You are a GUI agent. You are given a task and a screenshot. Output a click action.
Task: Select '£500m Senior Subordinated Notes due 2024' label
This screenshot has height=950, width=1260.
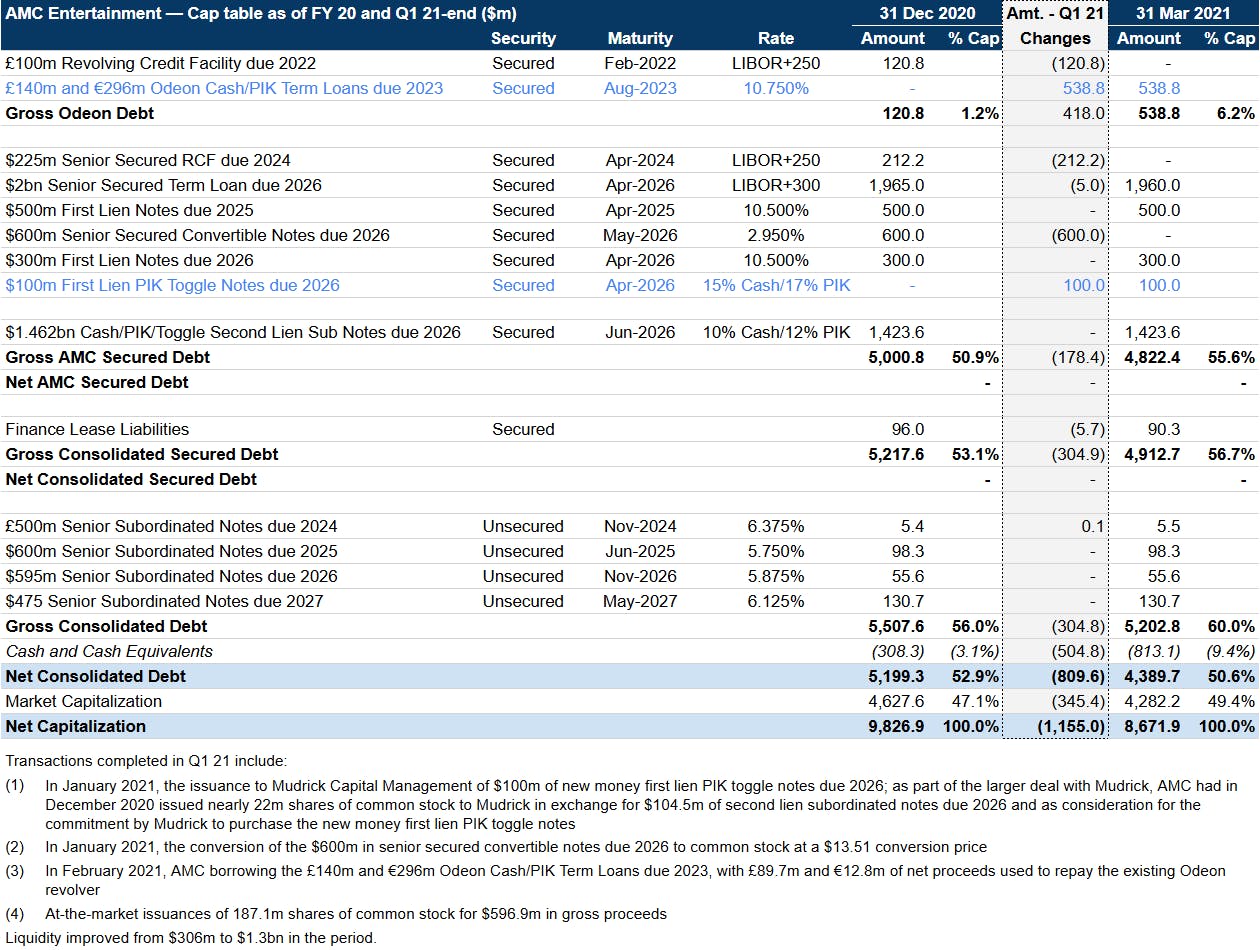[x=171, y=526]
